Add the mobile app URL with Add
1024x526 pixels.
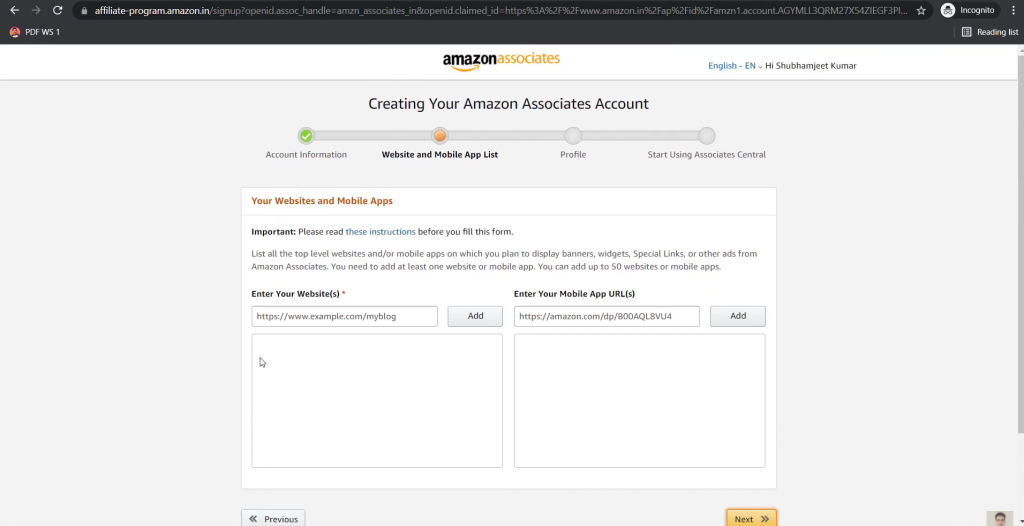pyautogui.click(x=738, y=316)
